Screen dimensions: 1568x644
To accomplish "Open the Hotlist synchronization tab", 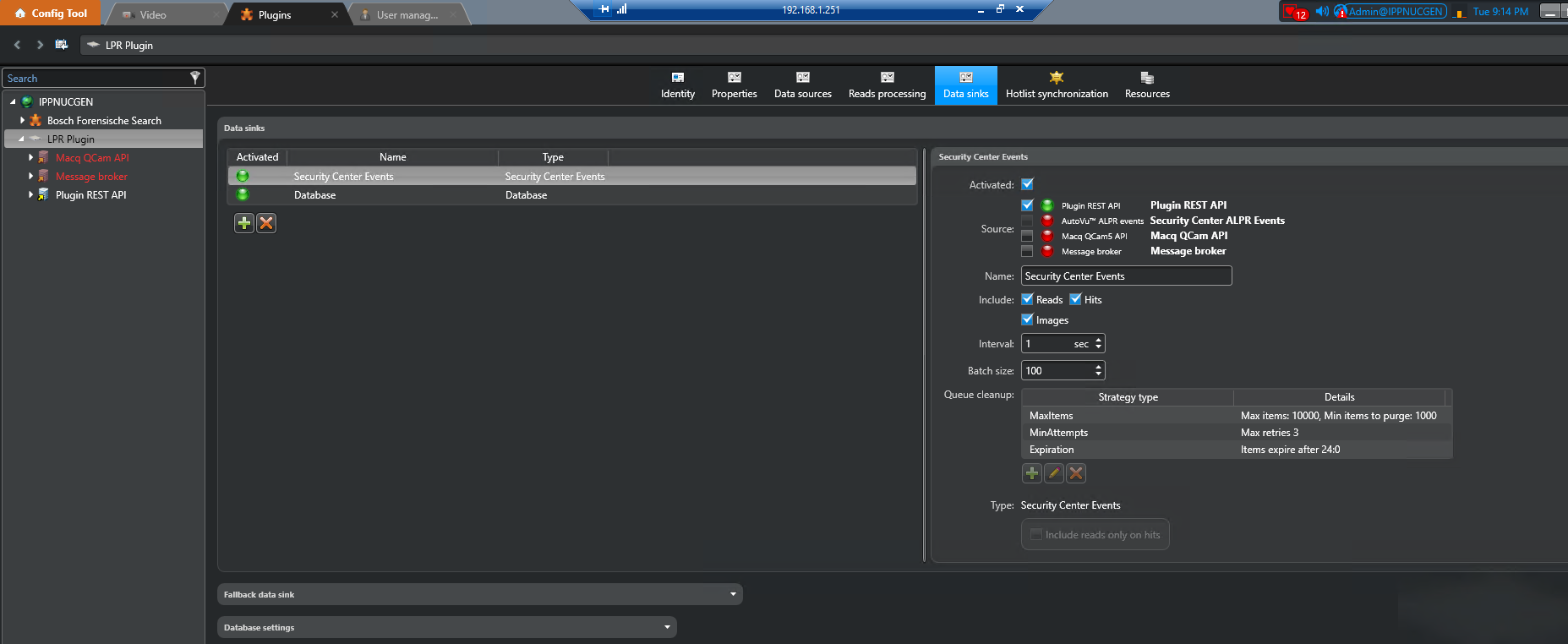I will [1056, 85].
